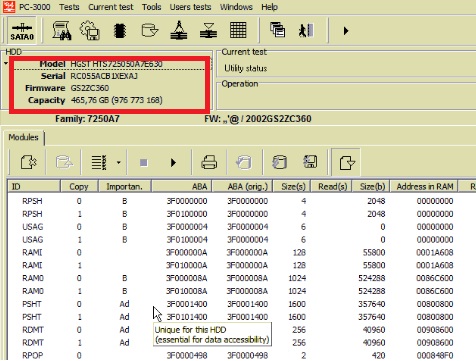Open the PC-3000 menu

(x=35, y=7)
